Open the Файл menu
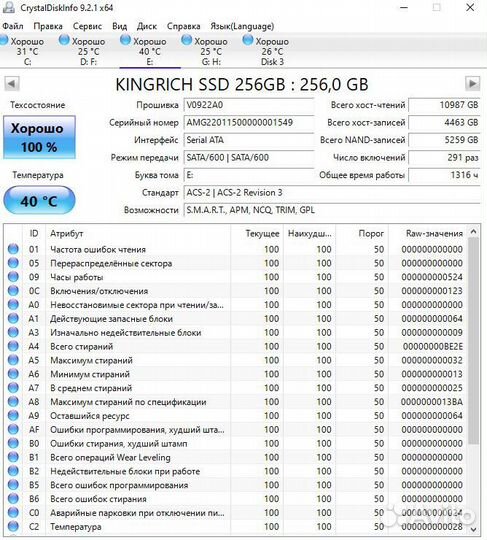 coord(13,26)
